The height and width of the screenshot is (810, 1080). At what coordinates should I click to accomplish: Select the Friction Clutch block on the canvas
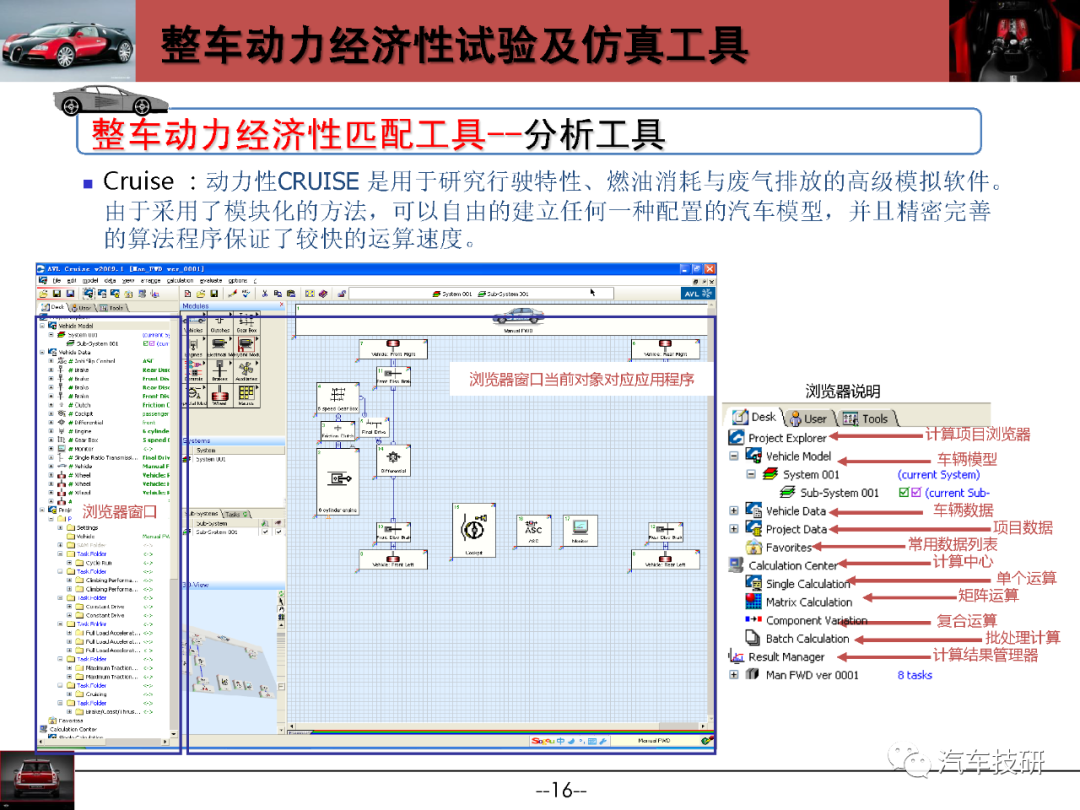pos(338,431)
